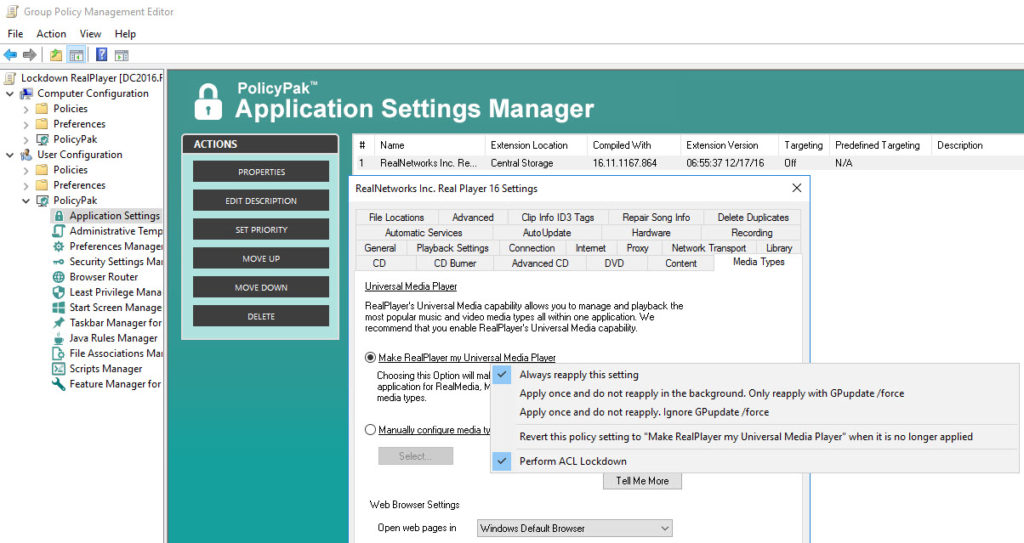Choose Revert this policy setting when no longer applied
Viewport: 1024px width, 543px height.
pyautogui.click(x=746, y=436)
